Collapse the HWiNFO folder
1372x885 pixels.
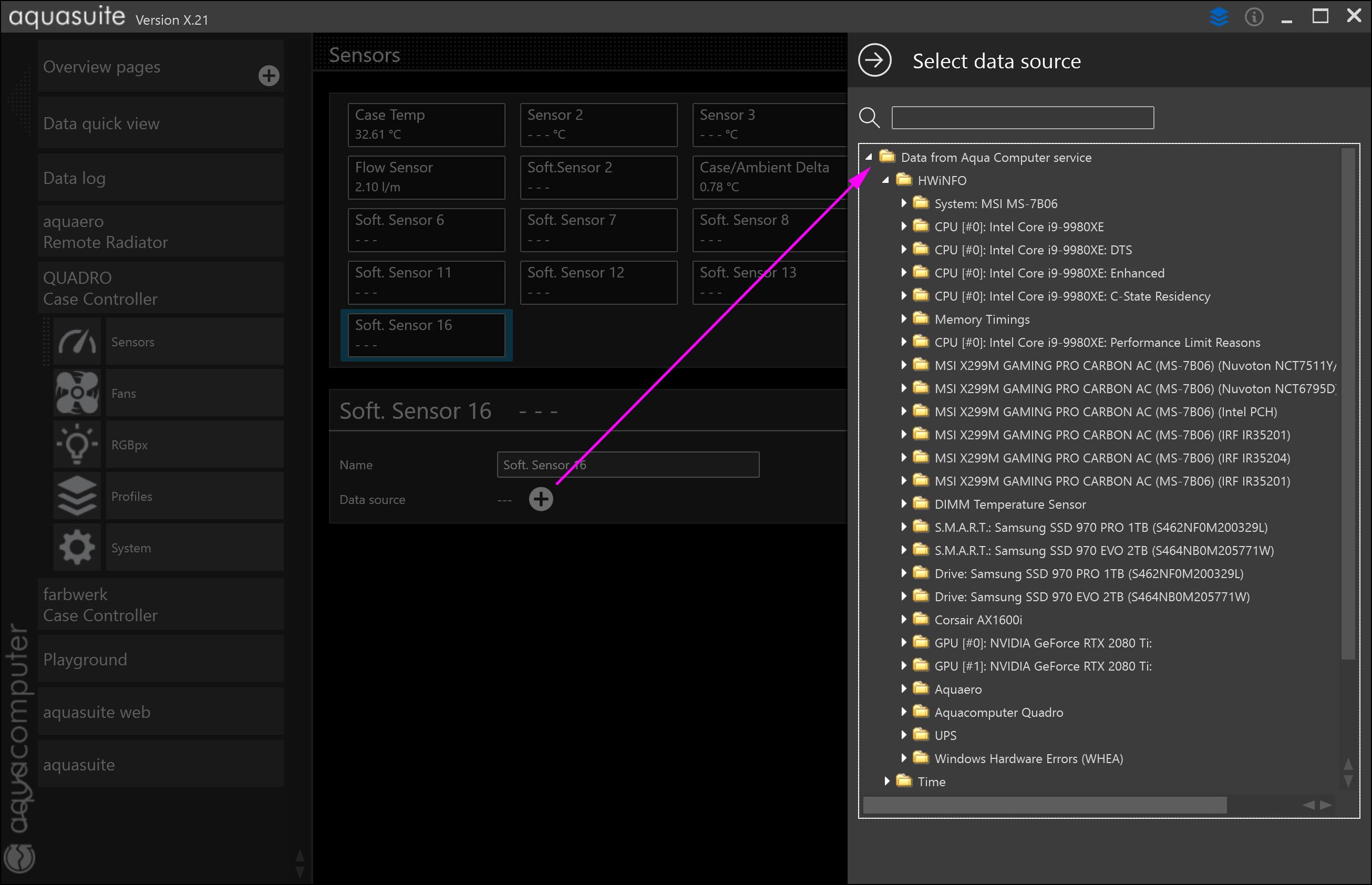885,180
